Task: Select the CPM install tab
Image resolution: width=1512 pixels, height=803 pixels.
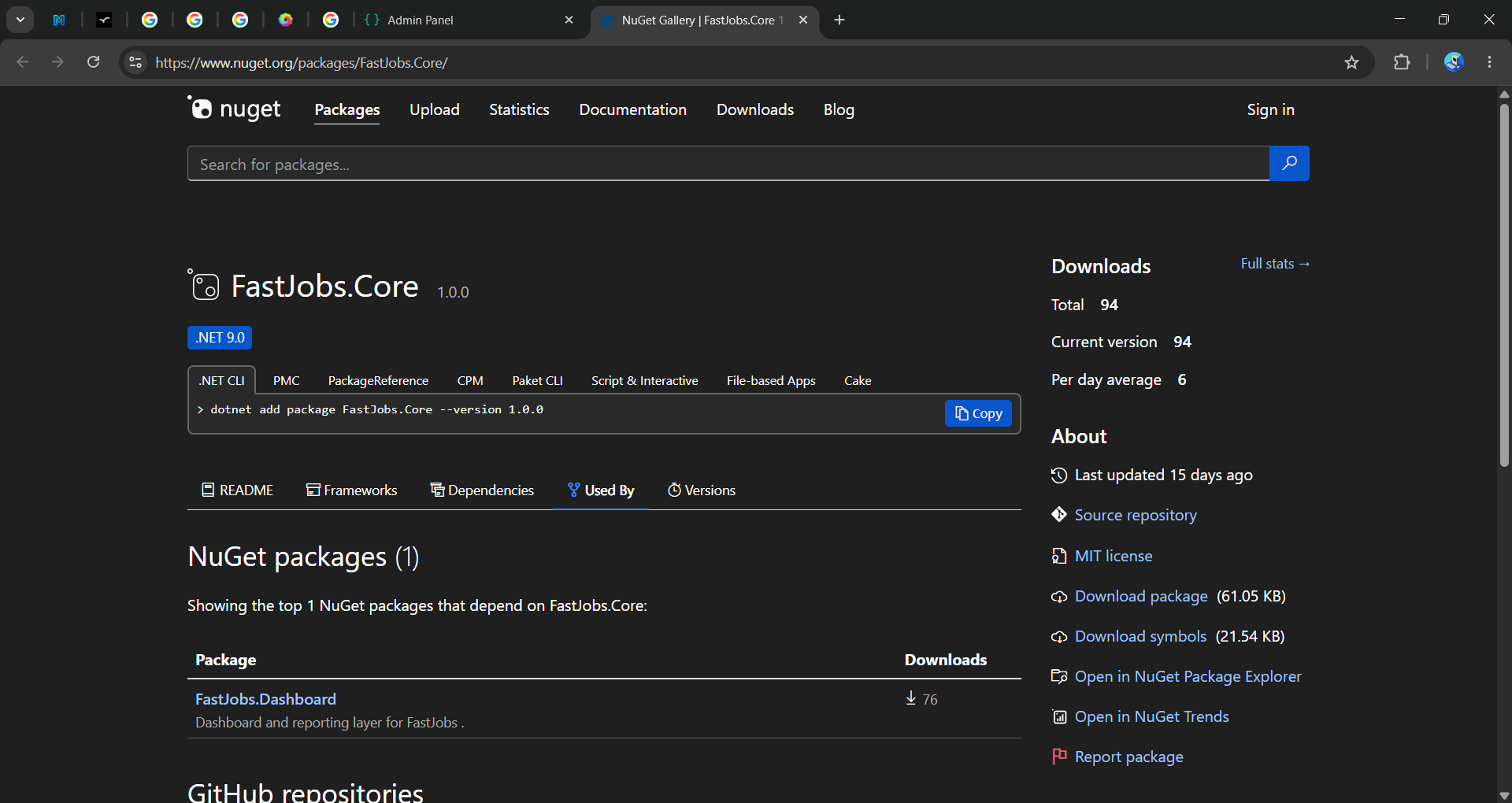Action: coord(470,380)
